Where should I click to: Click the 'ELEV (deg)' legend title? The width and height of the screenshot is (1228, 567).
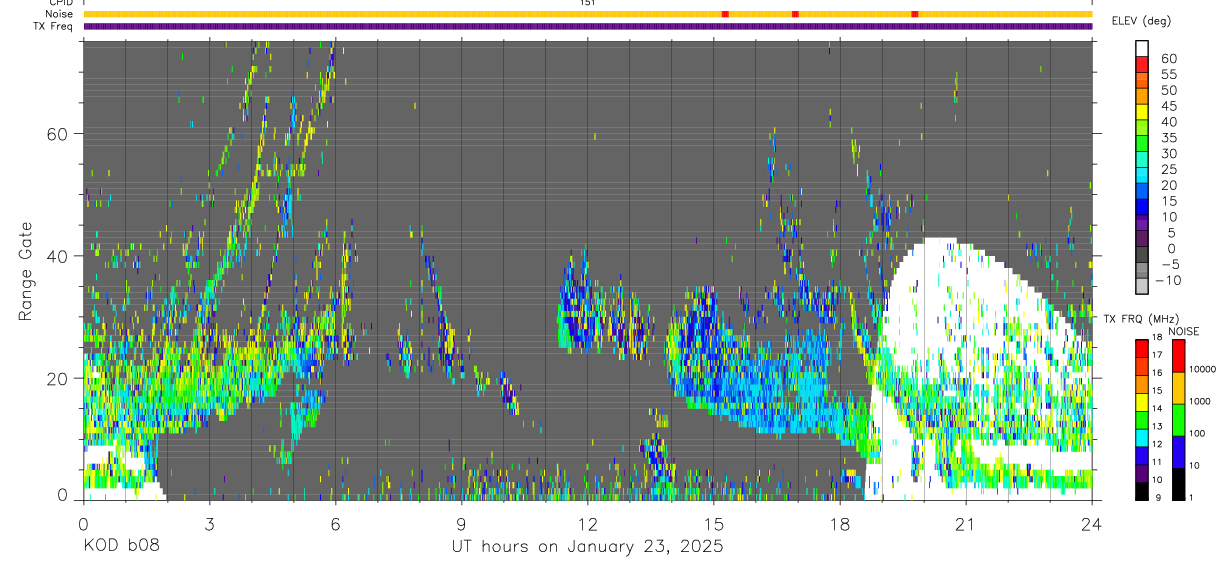tap(1141, 21)
